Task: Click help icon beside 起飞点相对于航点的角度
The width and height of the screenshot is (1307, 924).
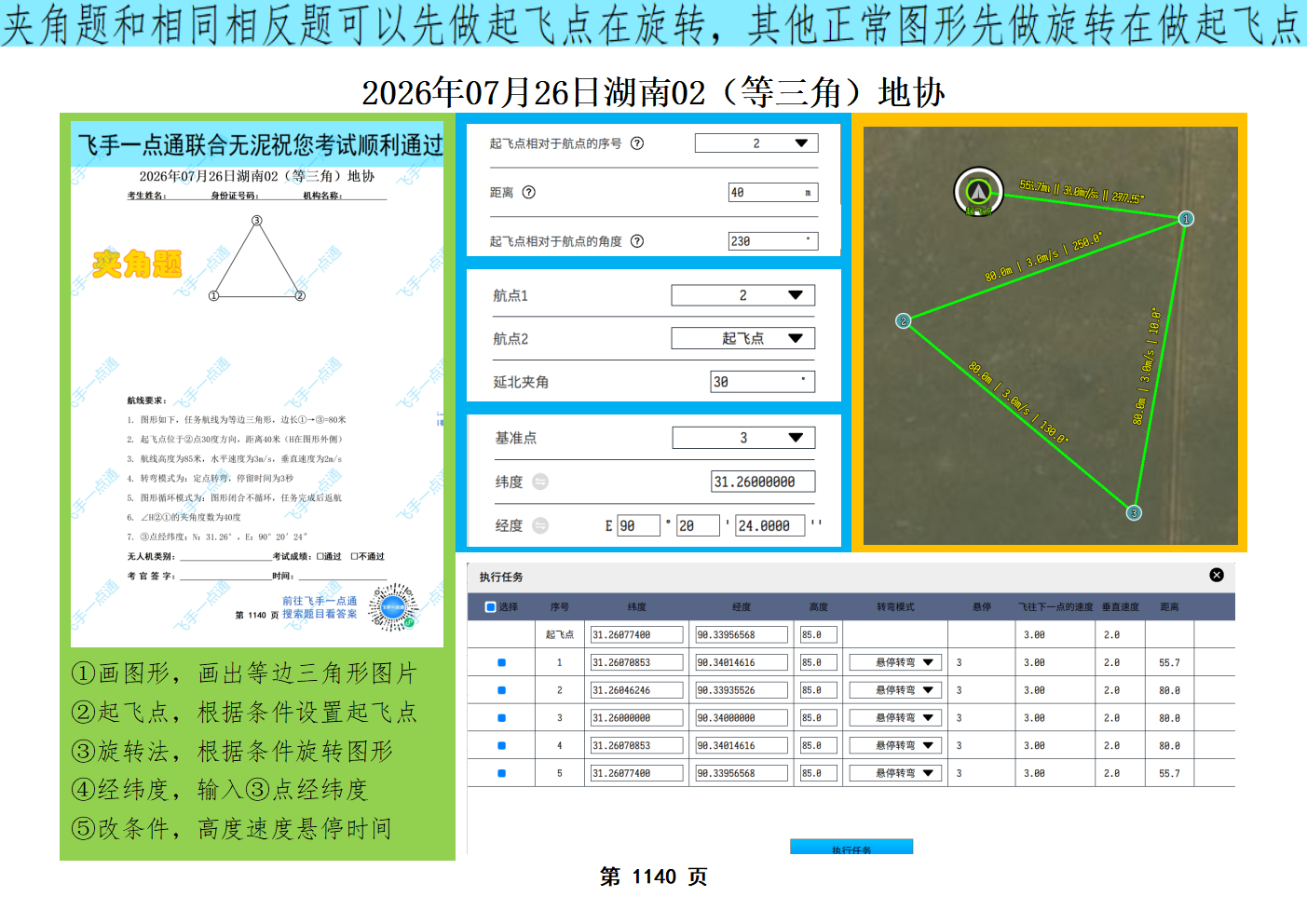Action: tap(637, 240)
